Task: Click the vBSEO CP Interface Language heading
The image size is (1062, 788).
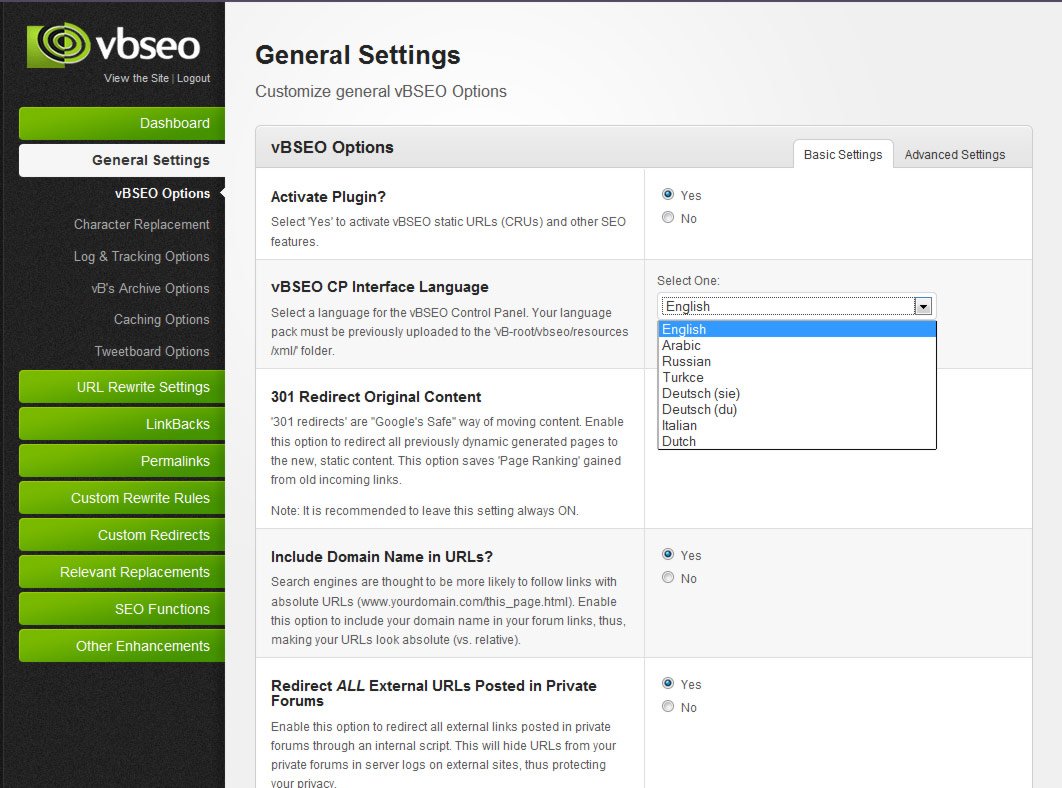Action: [379, 287]
